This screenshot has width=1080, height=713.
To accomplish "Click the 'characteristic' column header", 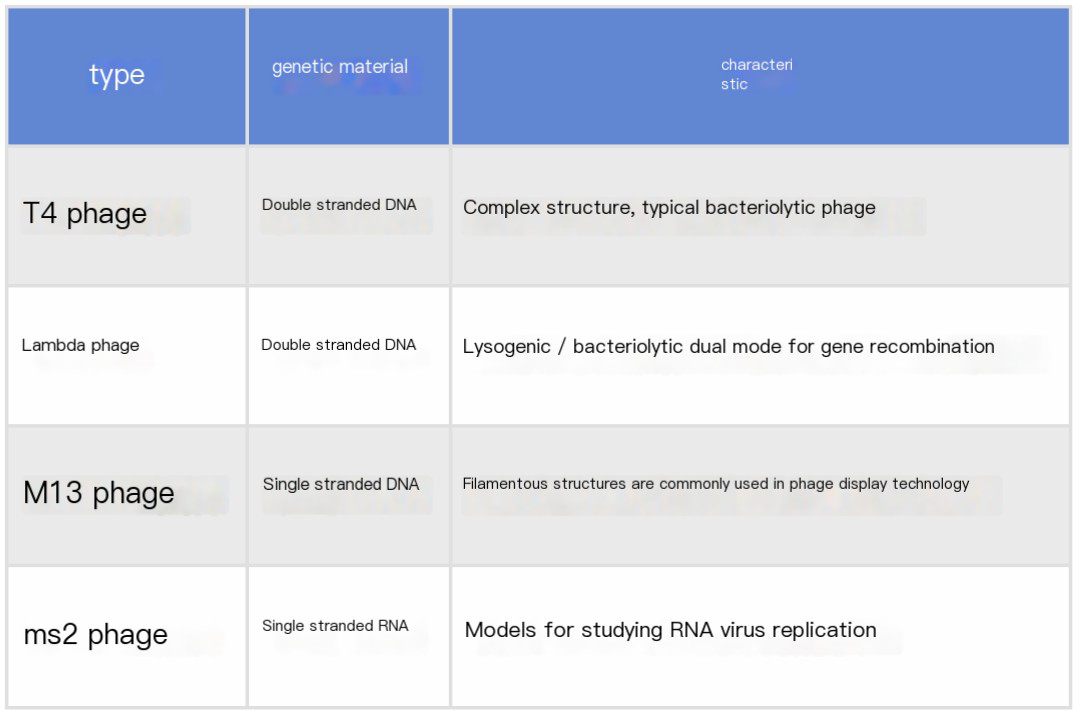I will (756, 75).
